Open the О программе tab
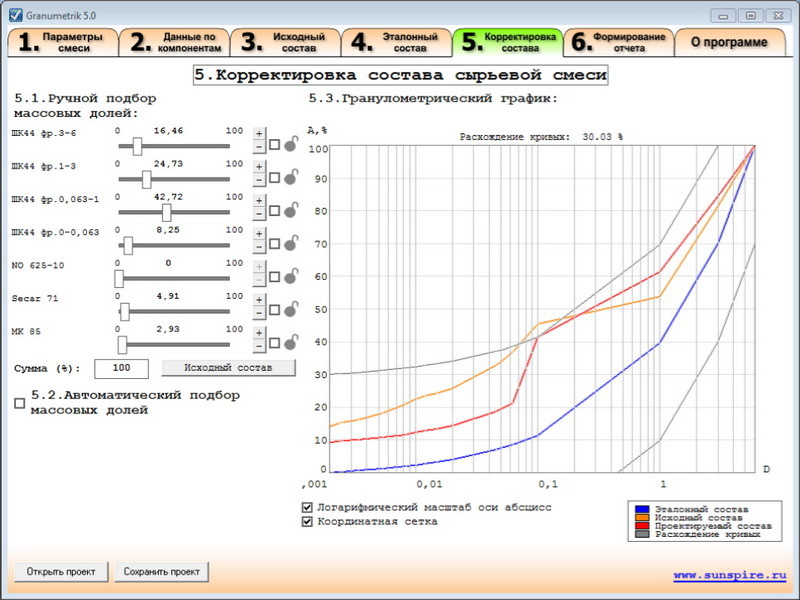 [730, 43]
